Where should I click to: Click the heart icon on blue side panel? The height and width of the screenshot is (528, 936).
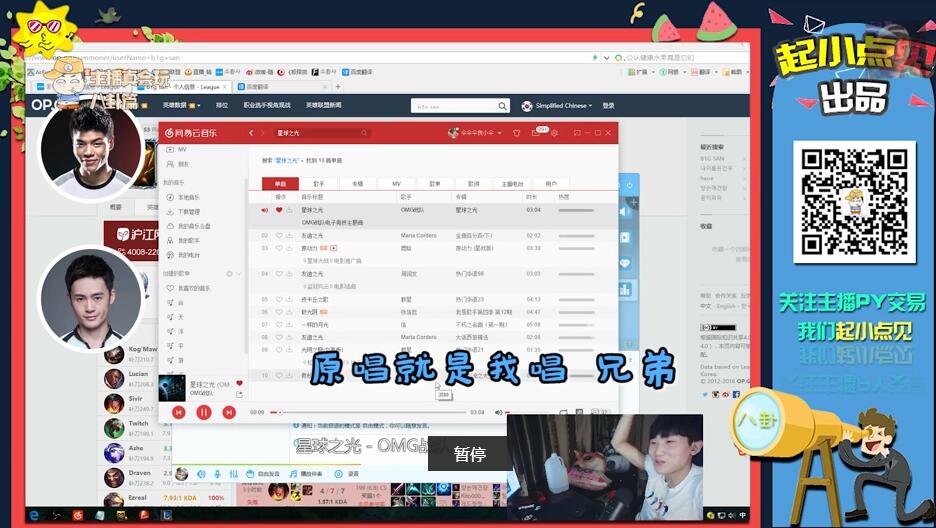point(625,264)
